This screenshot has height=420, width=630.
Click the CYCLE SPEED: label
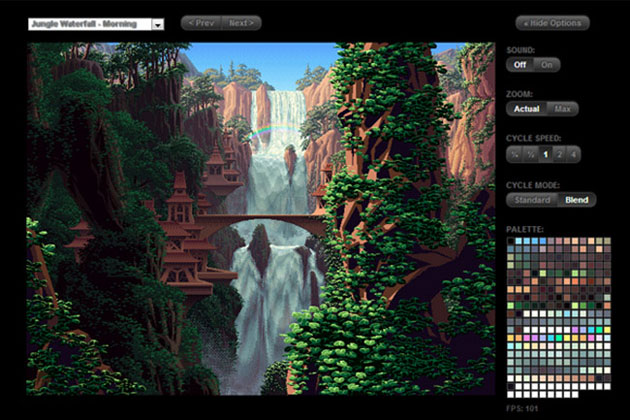point(534,138)
